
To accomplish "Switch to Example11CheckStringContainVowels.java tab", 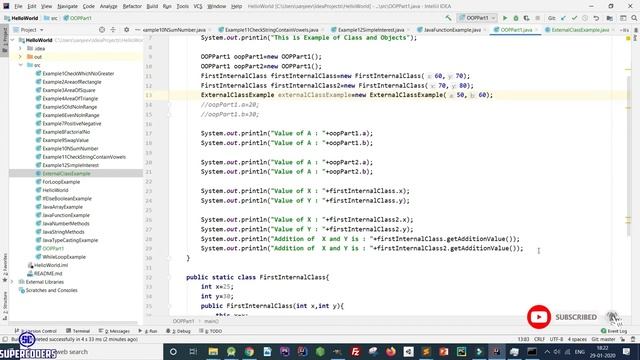I will click(271, 30).
